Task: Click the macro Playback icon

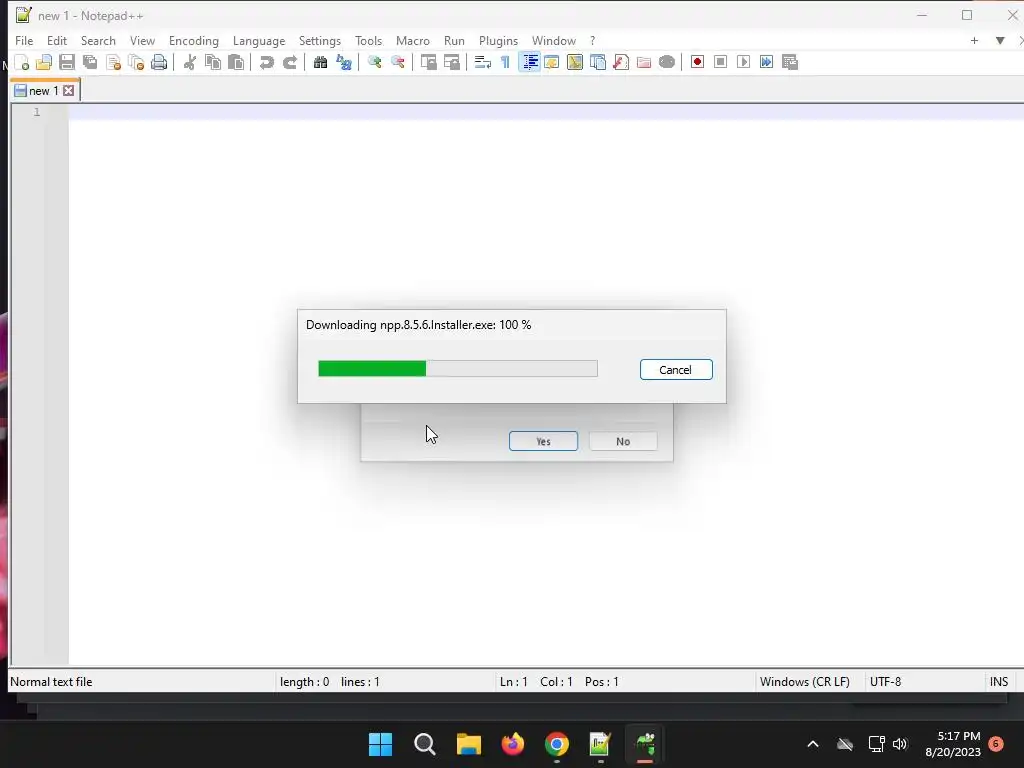Action: point(743,62)
